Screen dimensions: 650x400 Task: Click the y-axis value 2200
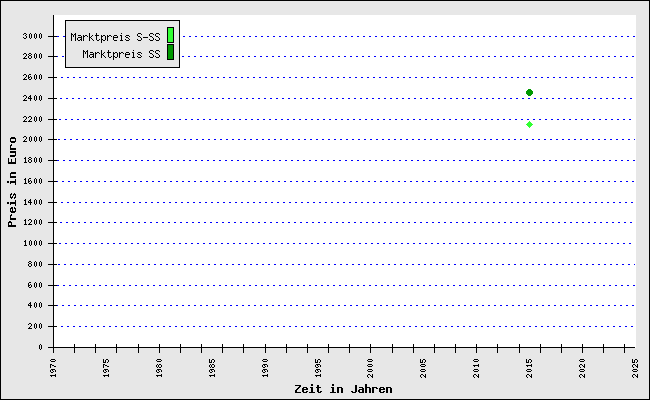[x=33, y=119]
